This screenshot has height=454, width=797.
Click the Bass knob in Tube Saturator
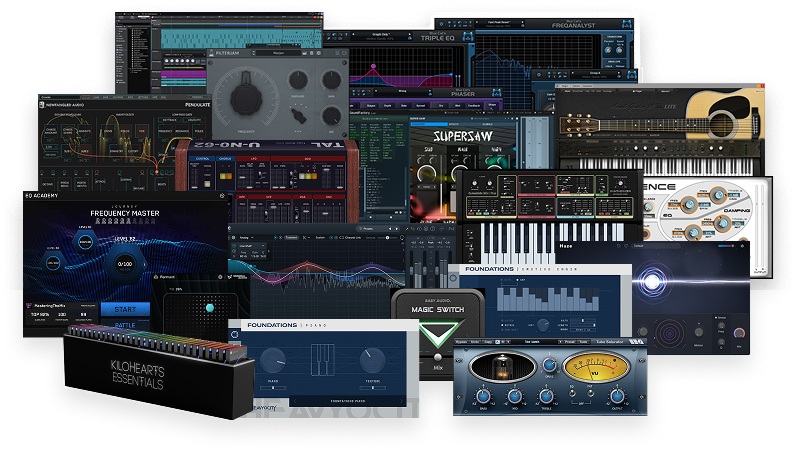pos(483,396)
